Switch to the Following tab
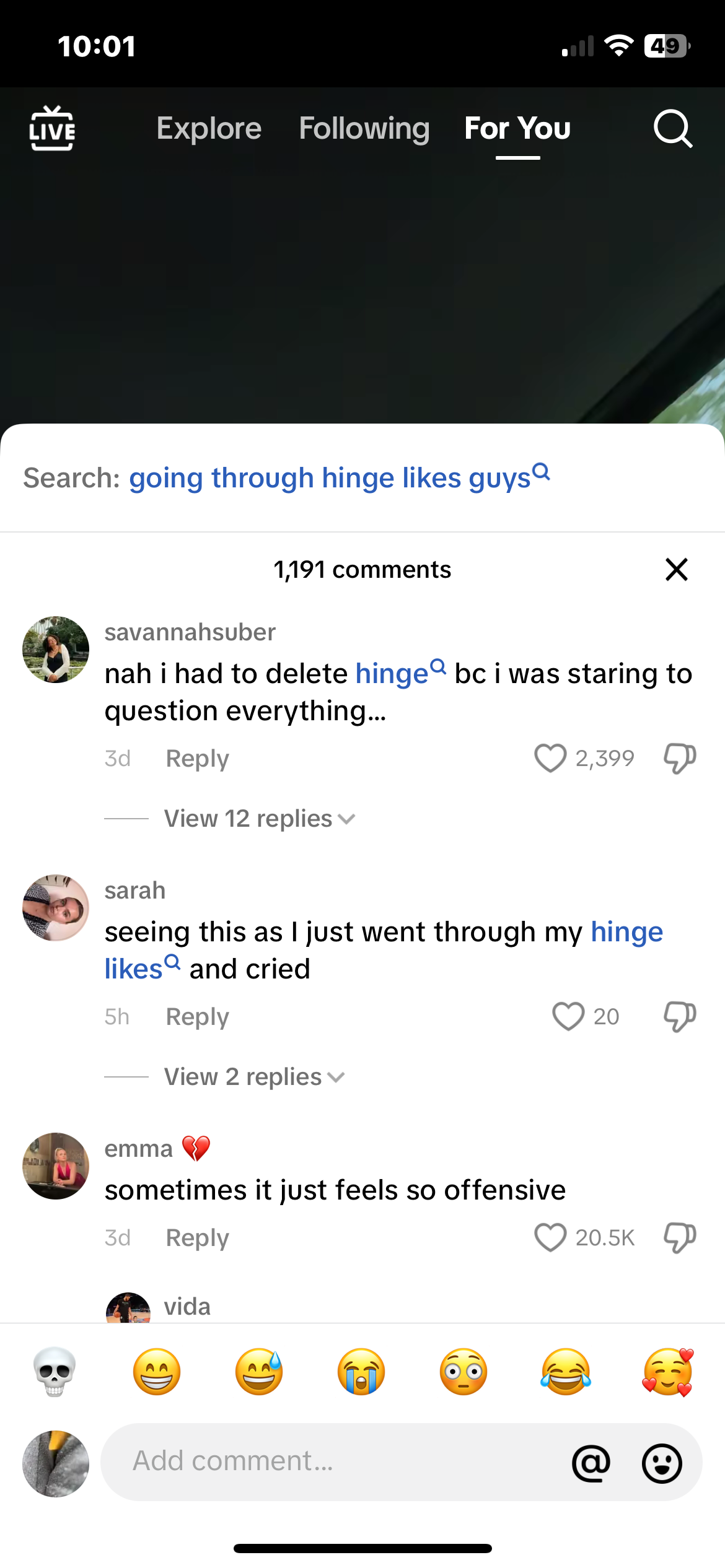This screenshot has width=725, height=1568. tap(364, 129)
